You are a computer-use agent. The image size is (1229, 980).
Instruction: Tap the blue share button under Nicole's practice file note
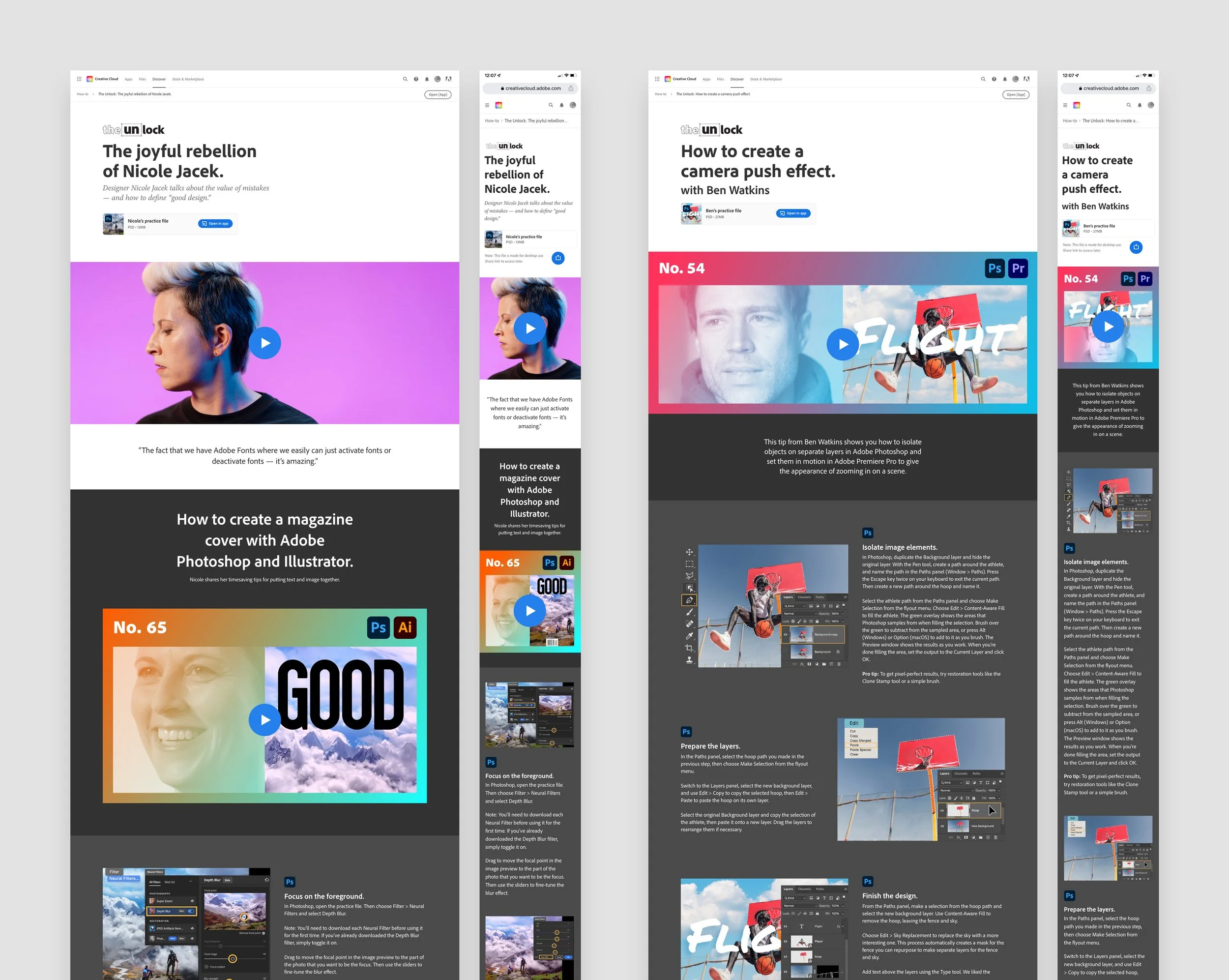click(558, 258)
